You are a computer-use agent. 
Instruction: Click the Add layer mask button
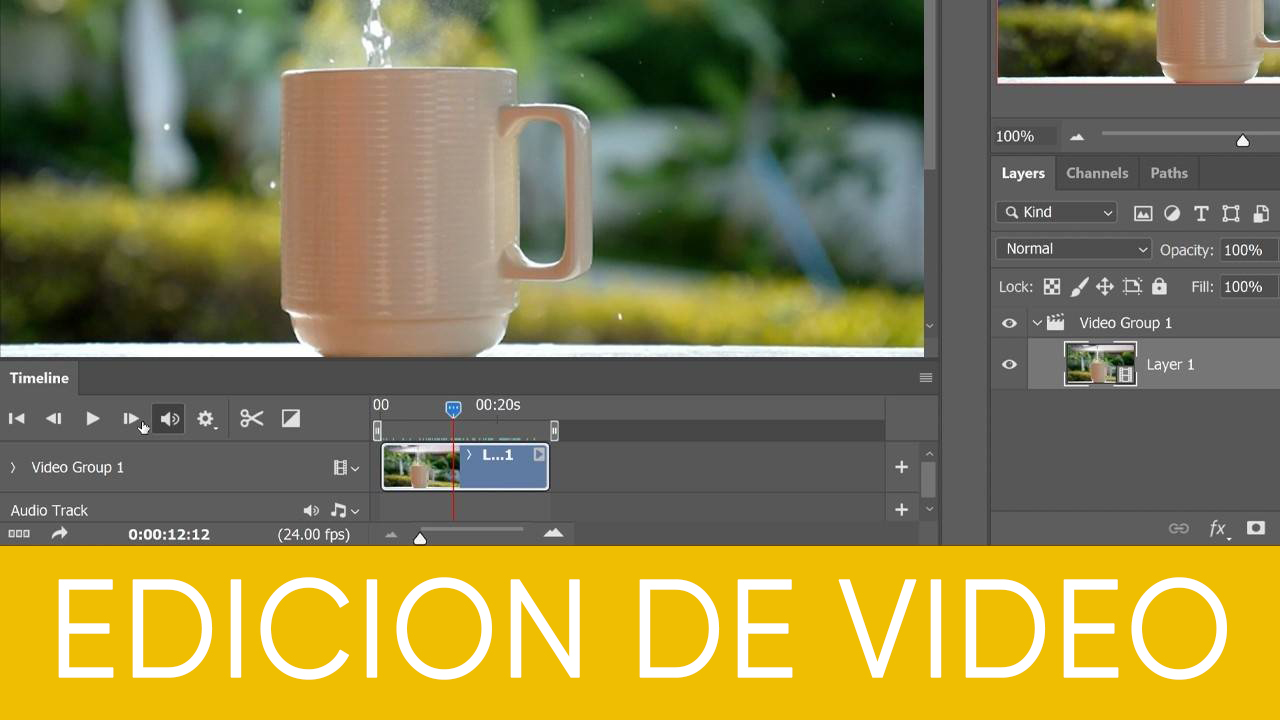[x=1256, y=528]
